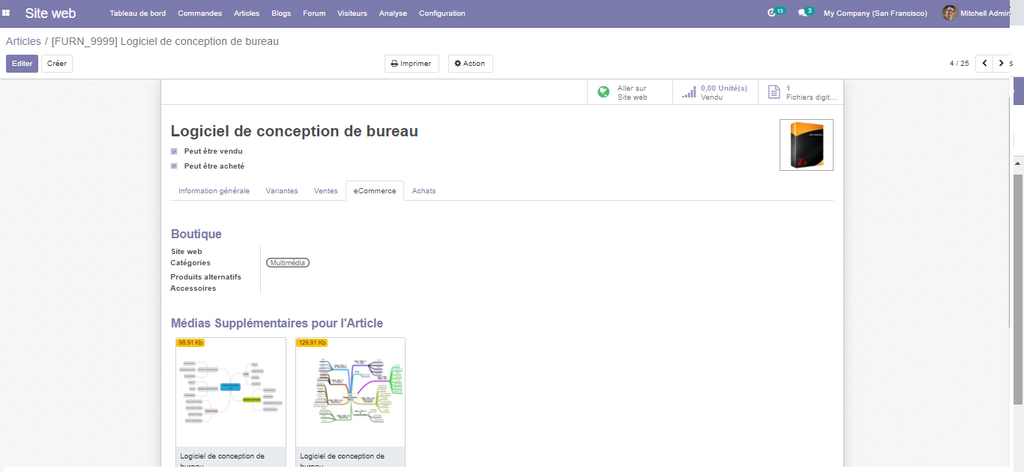This screenshot has width=1024, height=472.
Task: Click the Aller sur Site web globe icon
Action: [x=603, y=92]
